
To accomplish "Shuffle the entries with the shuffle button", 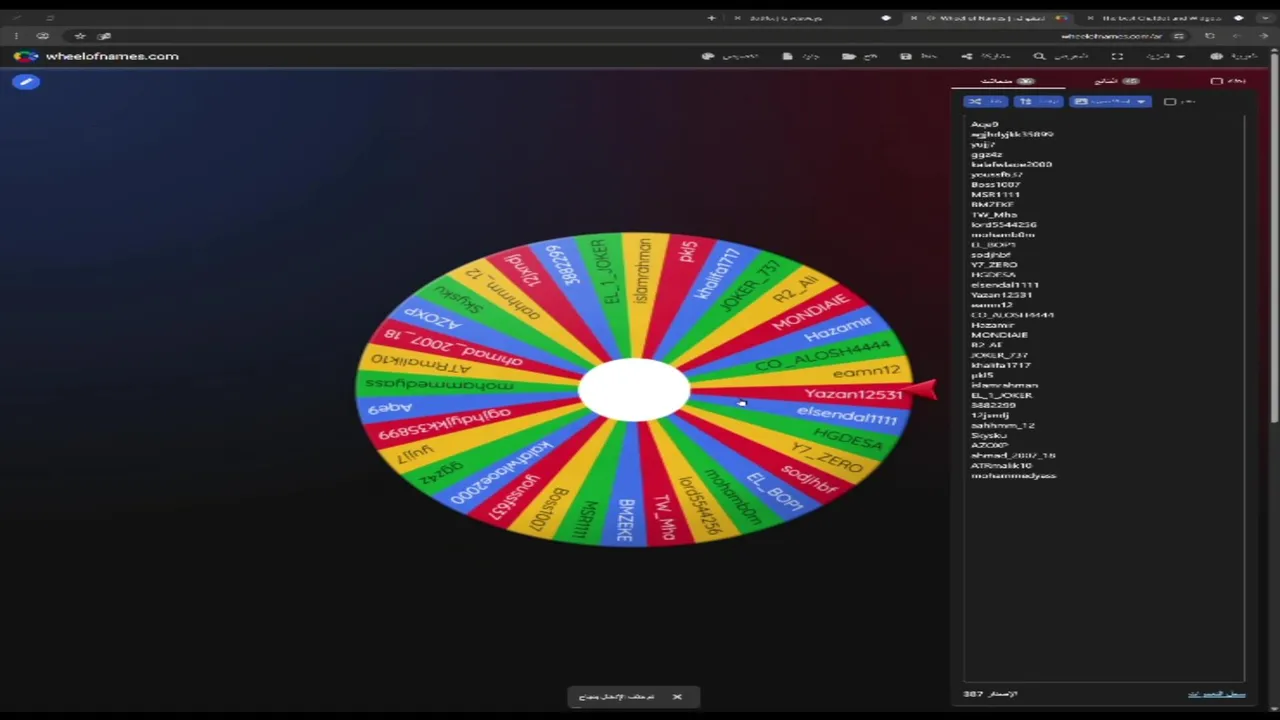I will coord(986,101).
